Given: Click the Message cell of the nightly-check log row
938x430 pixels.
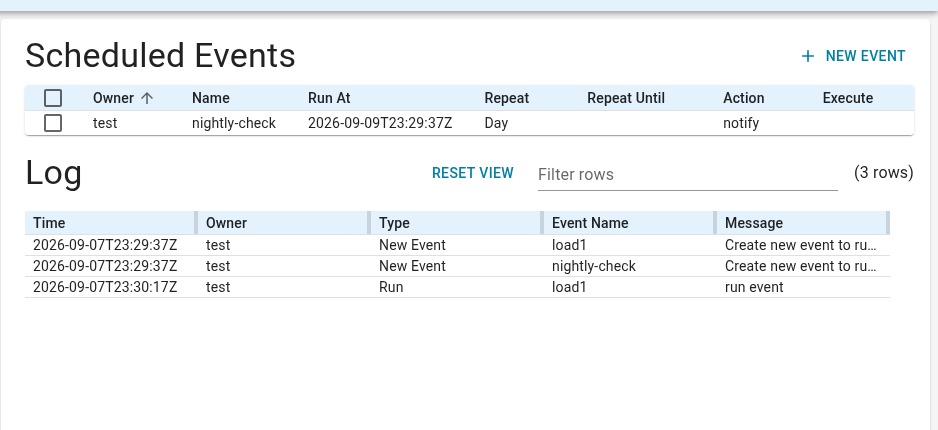Looking at the screenshot, I should 801,266.
